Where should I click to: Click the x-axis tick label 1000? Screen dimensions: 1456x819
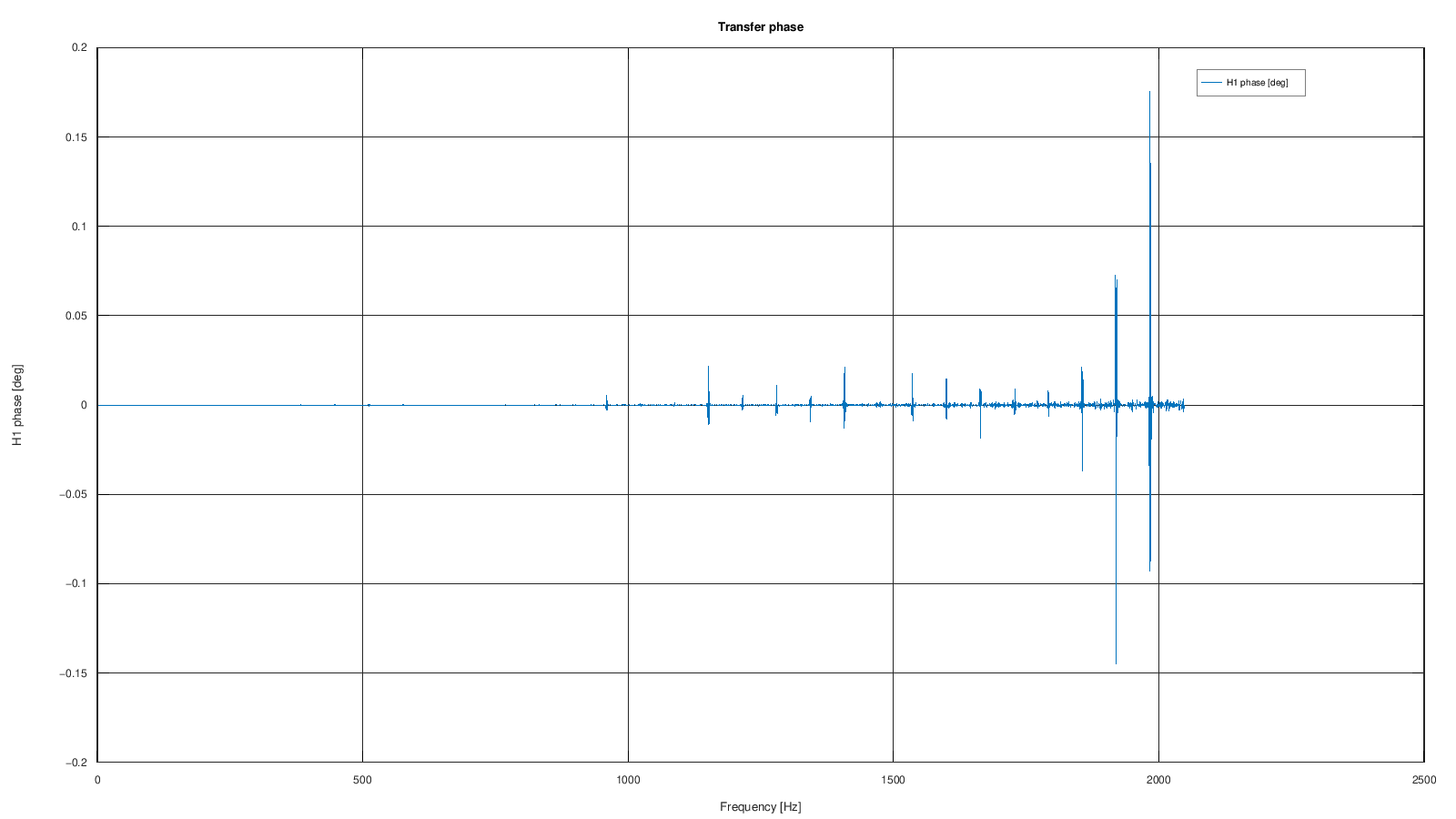pyautogui.click(x=628, y=780)
